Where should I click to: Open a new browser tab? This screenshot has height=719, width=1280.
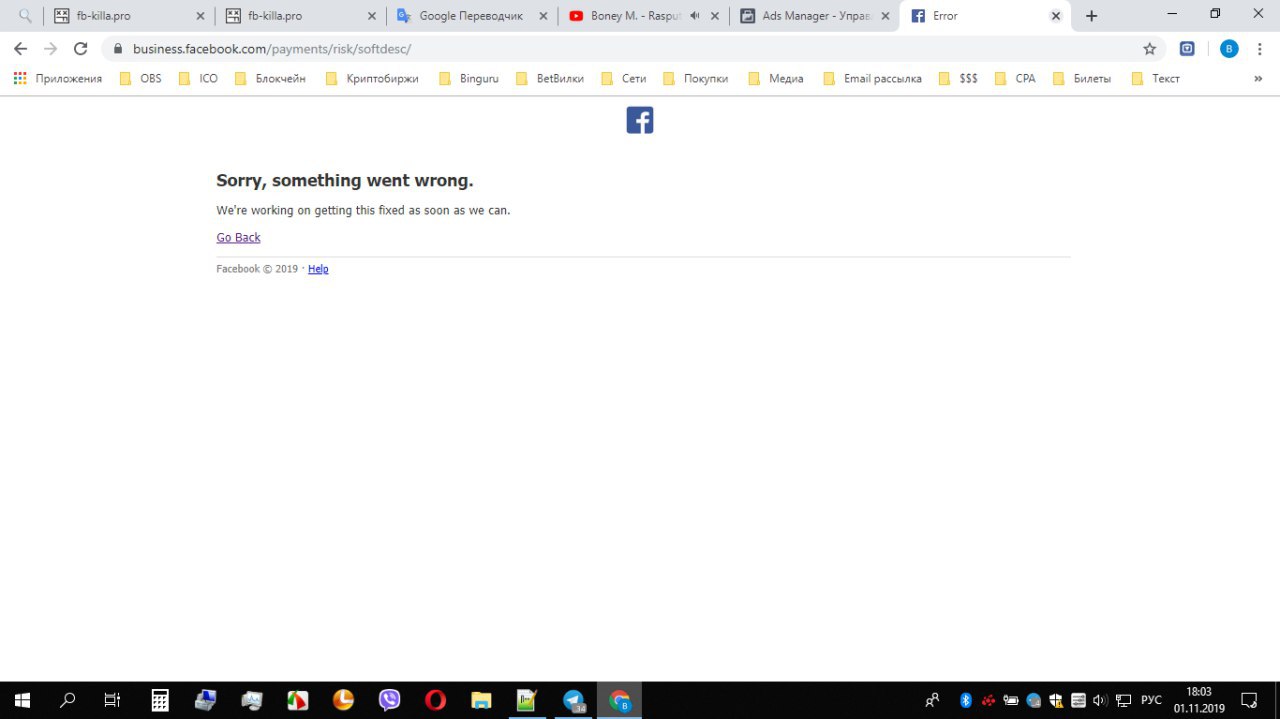(1091, 16)
